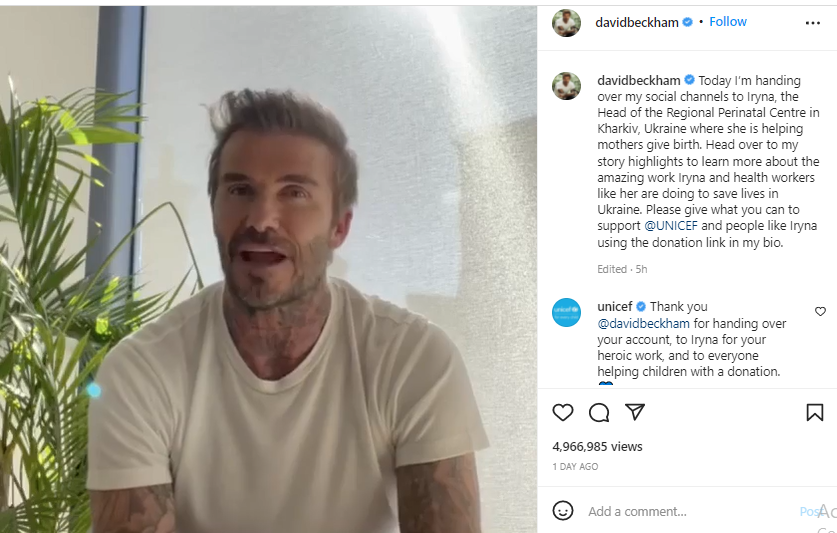Click the 4,966,985 views count

pyautogui.click(x=597, y=446)
